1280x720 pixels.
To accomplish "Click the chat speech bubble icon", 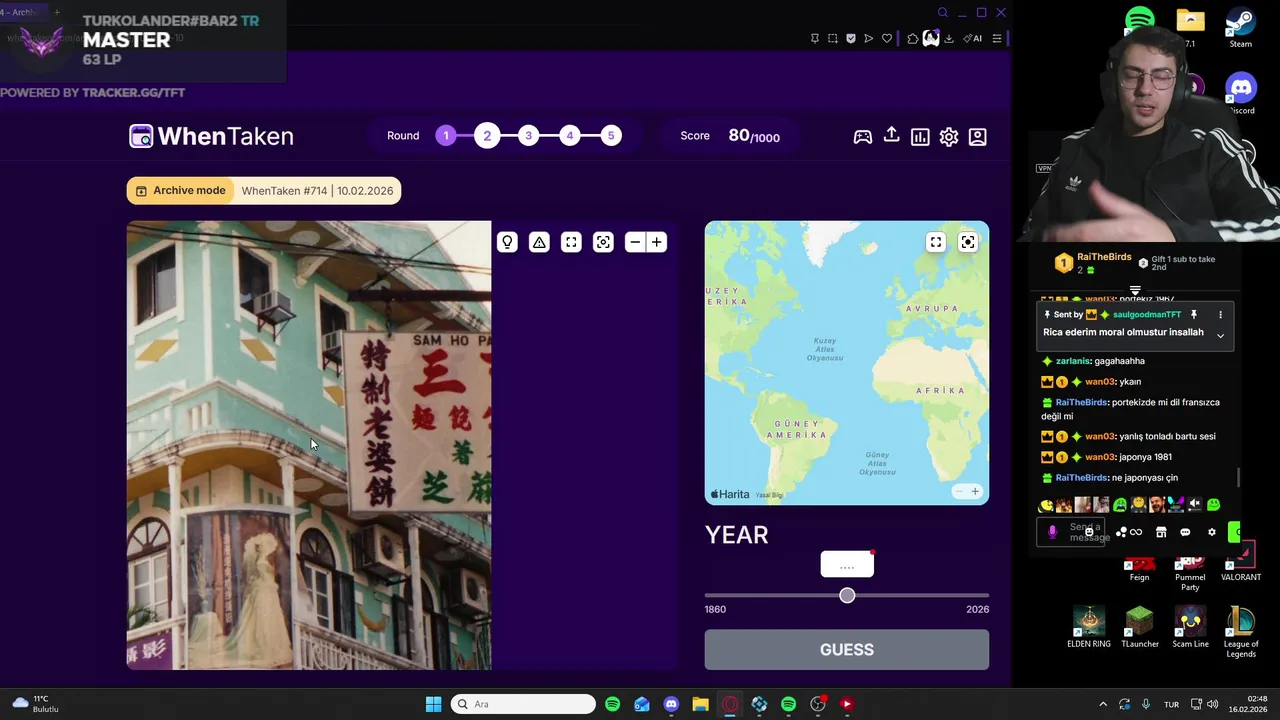I will click(1185, 532).
